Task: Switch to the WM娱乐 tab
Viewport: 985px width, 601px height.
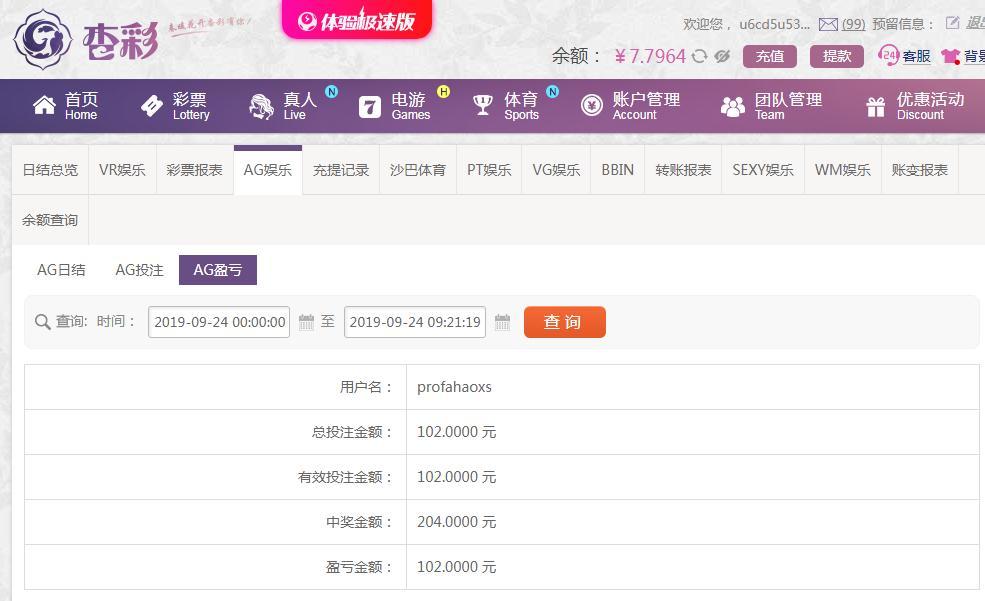Action: tap(842, 170)
